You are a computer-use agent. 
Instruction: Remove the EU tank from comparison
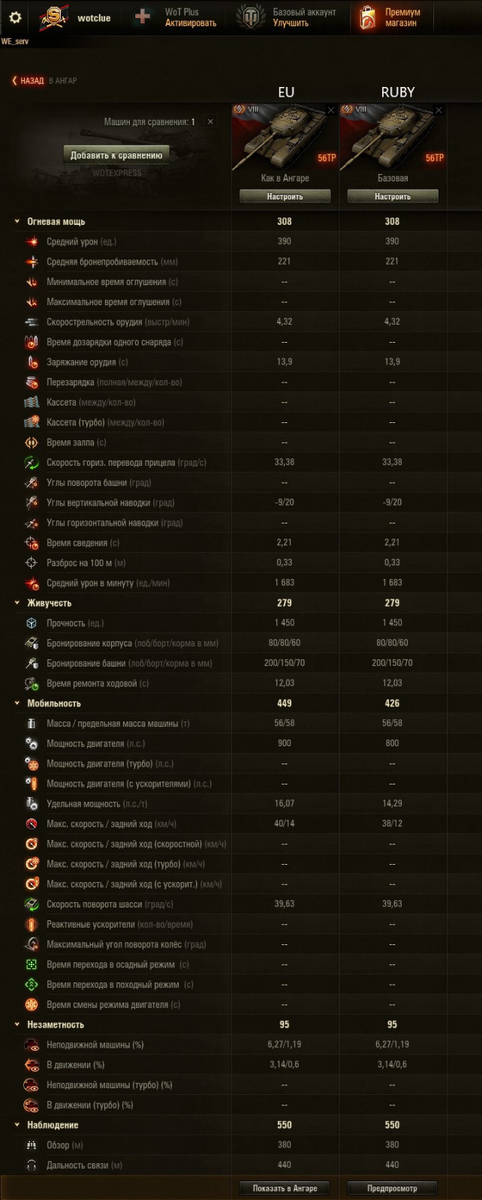click(331, 110)
